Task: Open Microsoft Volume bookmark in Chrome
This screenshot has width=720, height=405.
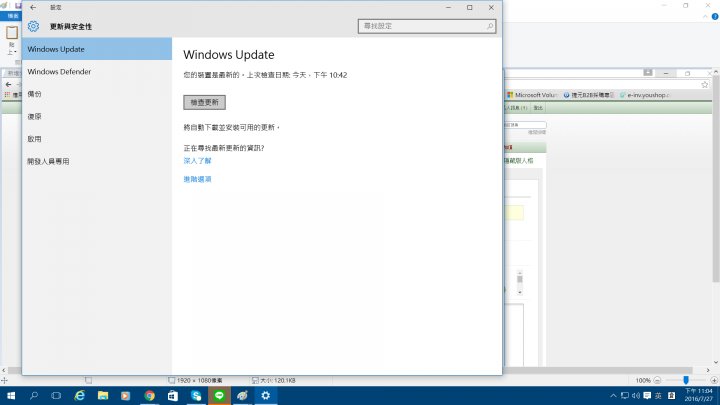Action: click(531, 95)
